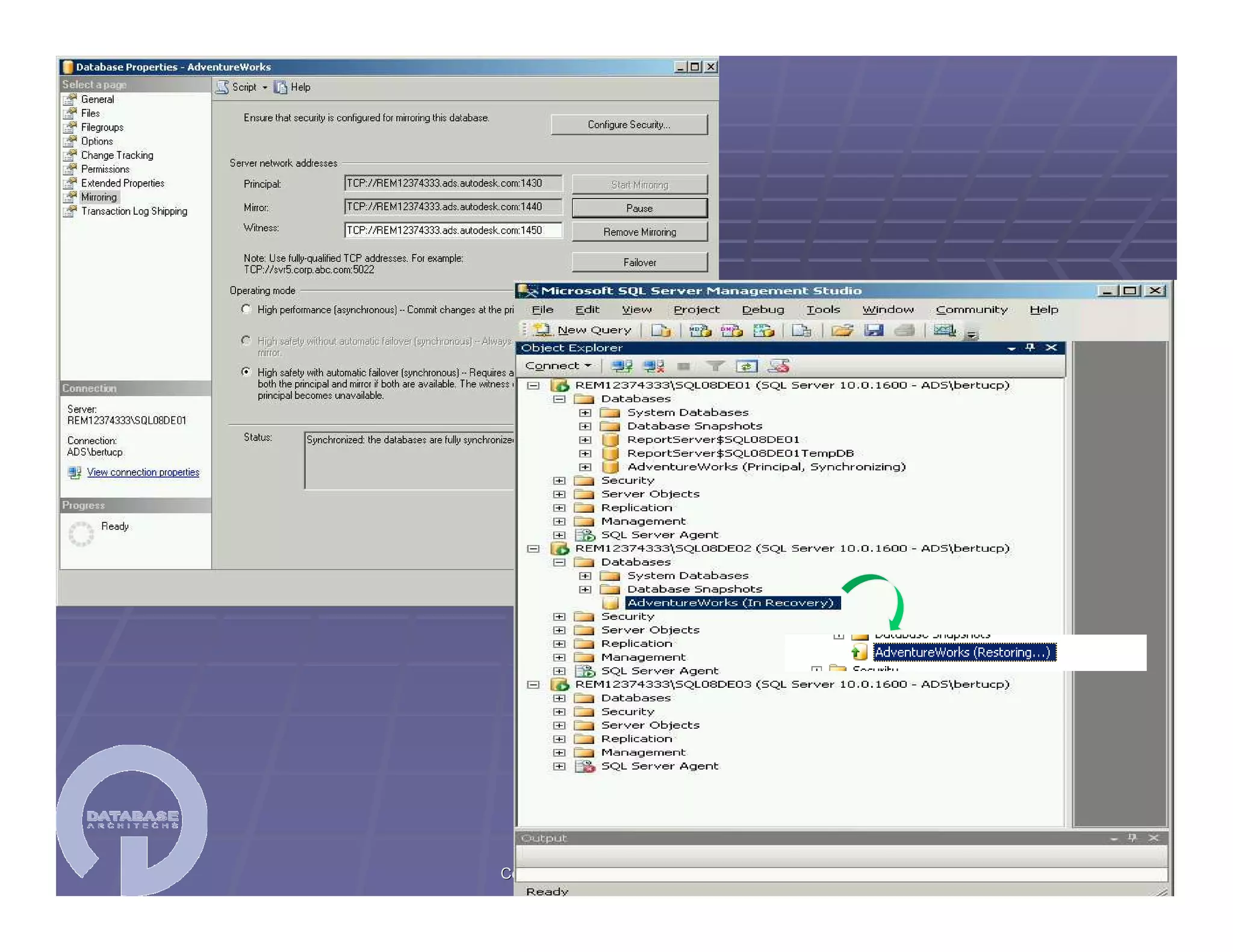The height and width of the screenshot is (952, 1233).
Task: Click the Start Mirroring button
Action: (639, 185)
